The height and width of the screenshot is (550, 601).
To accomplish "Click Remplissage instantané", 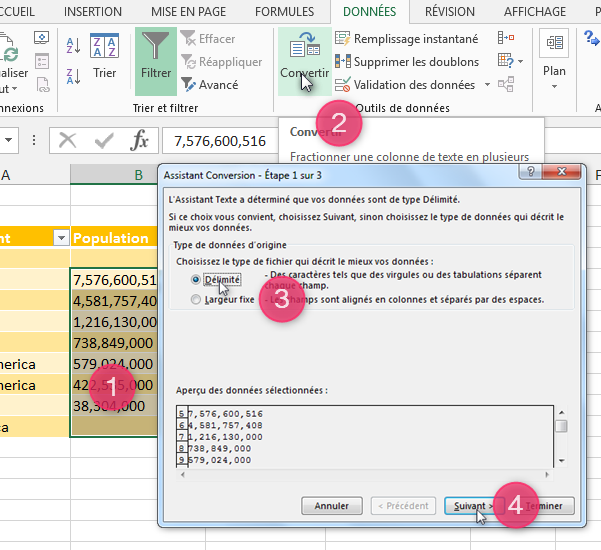I will (407, 38).
